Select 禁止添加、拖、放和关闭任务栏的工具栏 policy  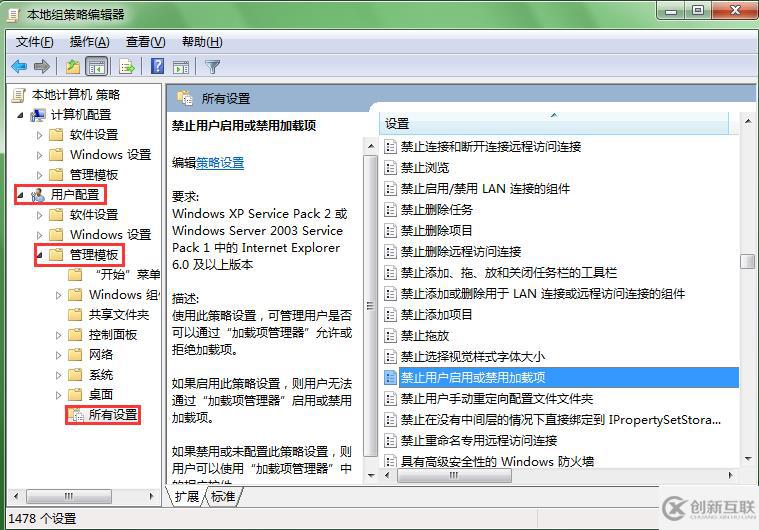click(x=509, y=273)
